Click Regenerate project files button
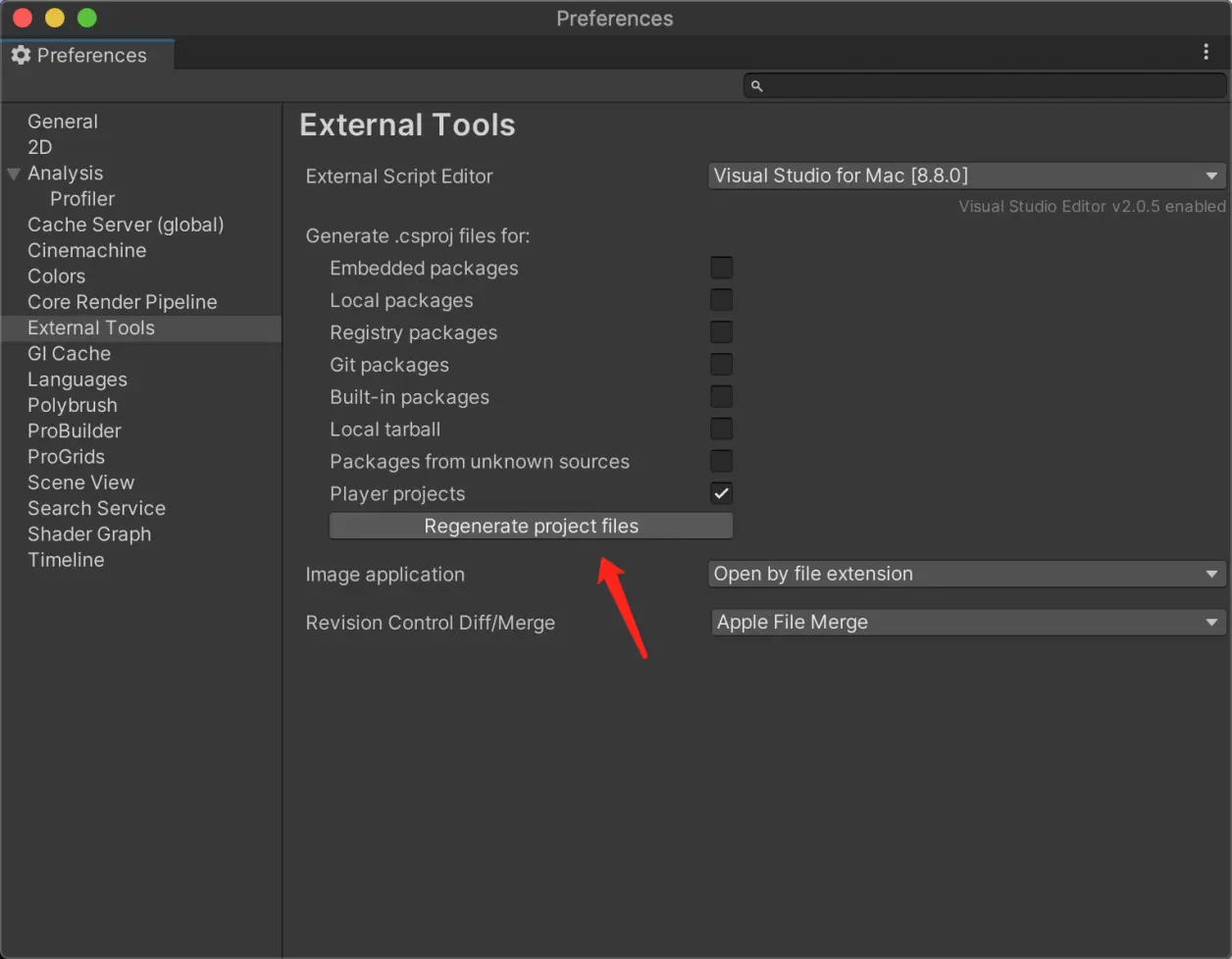The height and width of the screenshot is (959, 1232). (x=531, y=526)
